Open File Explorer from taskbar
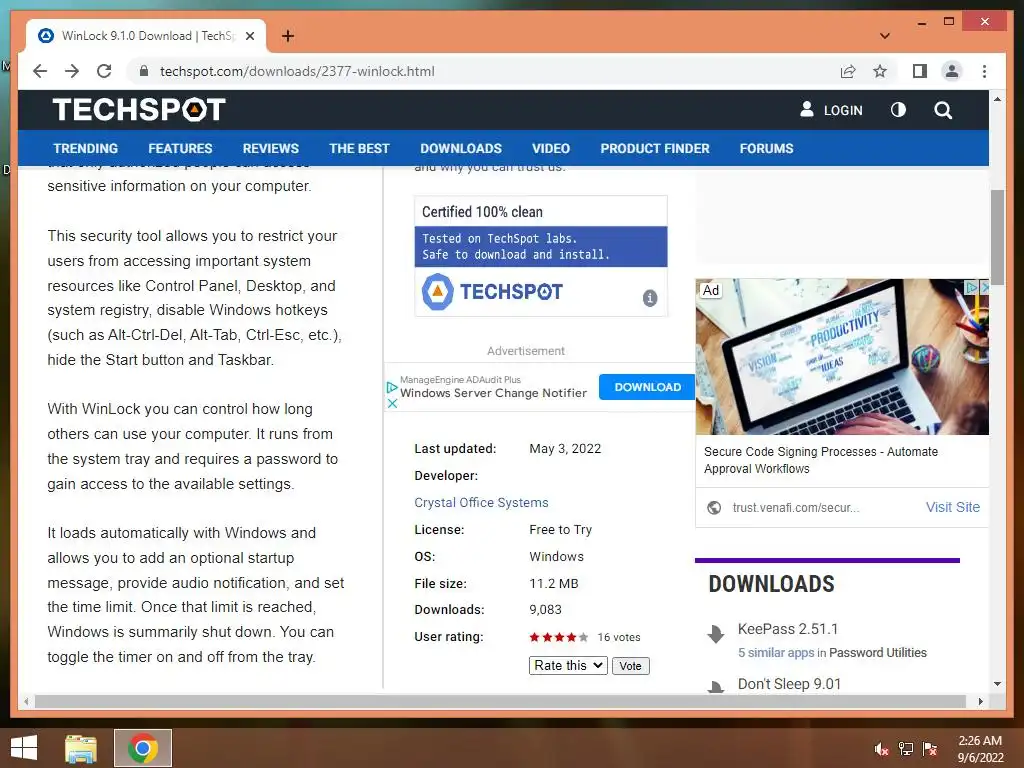Screen dimensions: 1024x768 81,748
